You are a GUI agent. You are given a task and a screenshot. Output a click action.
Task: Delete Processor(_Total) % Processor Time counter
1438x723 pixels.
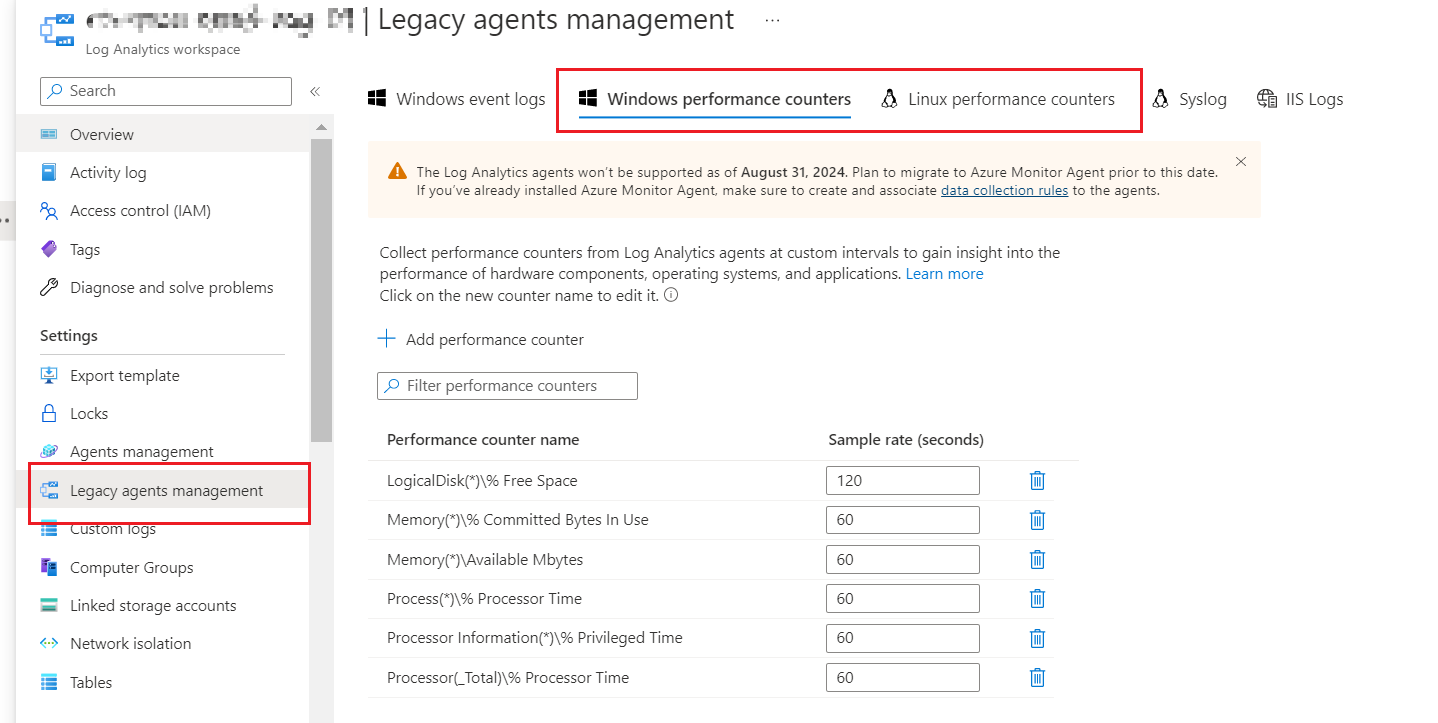pos(1037,678)
